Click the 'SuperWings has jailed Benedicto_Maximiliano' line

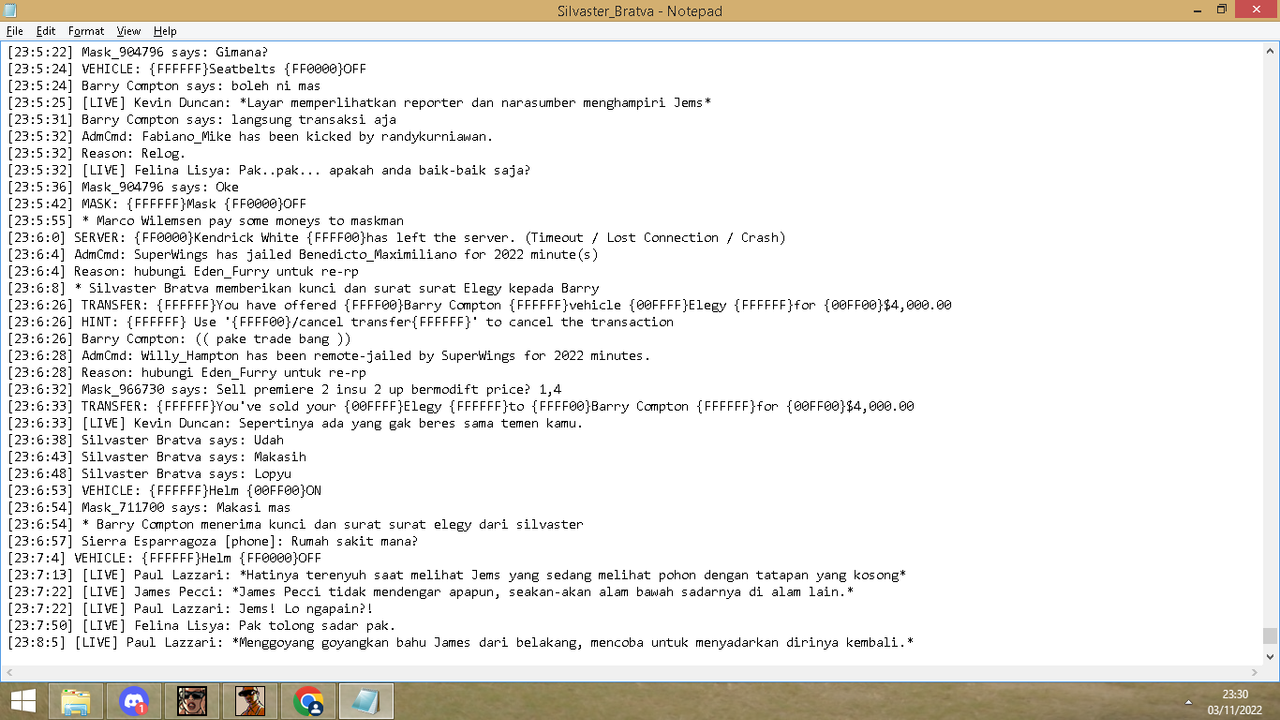point(303,254)
